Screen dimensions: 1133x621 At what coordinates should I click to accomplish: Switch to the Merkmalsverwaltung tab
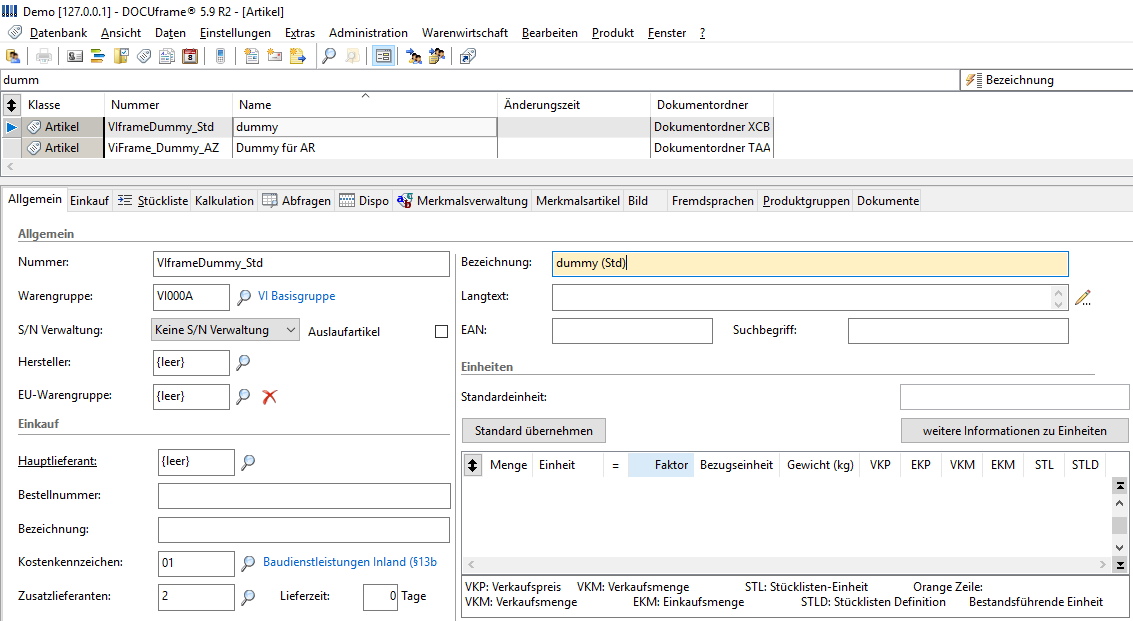(462, 201)
